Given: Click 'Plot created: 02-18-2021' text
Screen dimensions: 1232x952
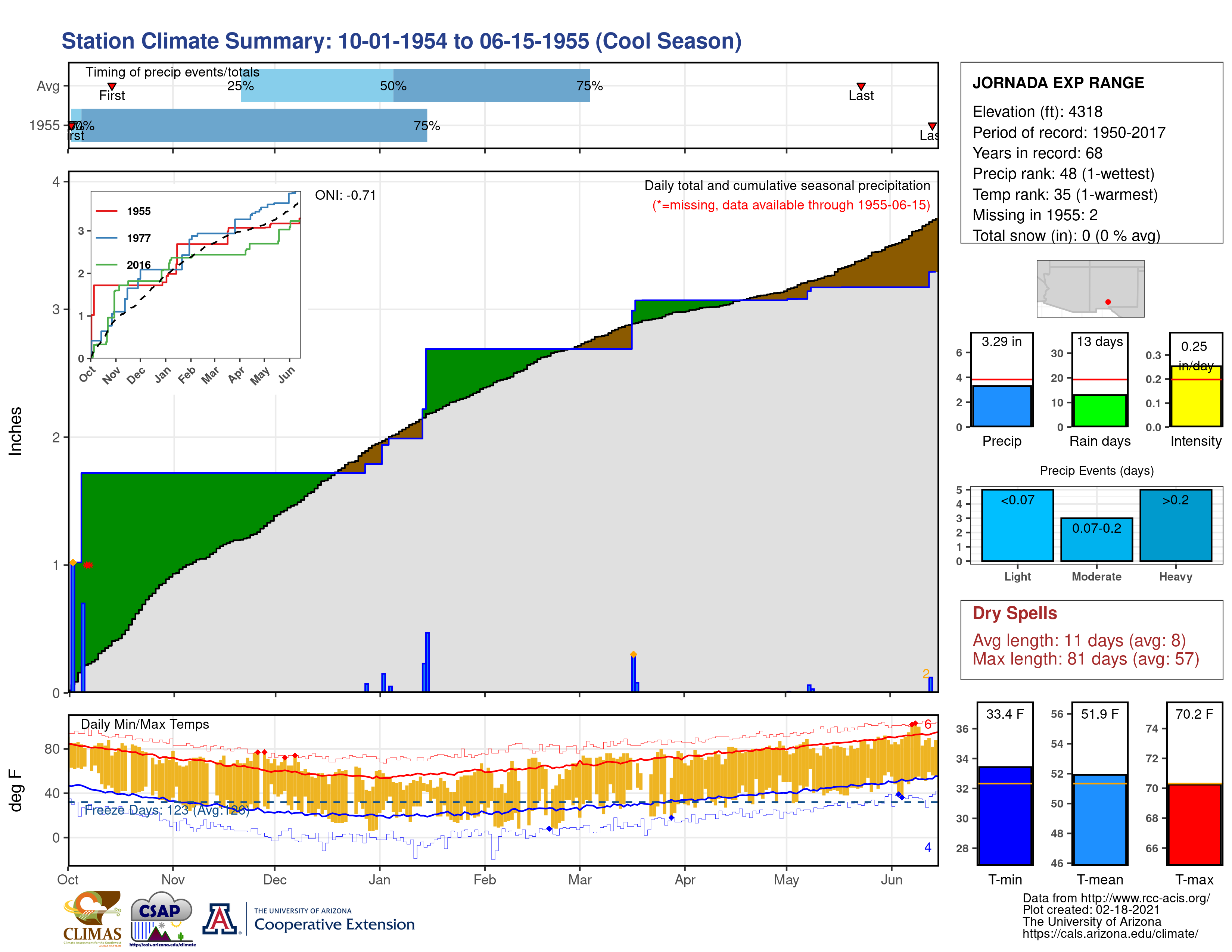Looking at the screenshot, I should pos(1091,910).
